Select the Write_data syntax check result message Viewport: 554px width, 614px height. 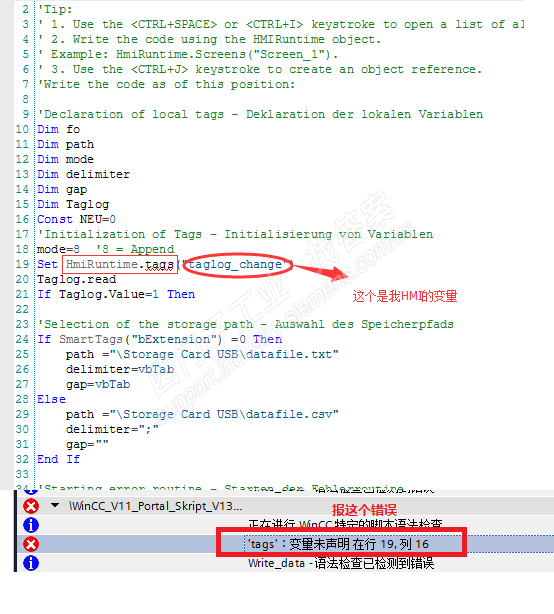(341, 563)
